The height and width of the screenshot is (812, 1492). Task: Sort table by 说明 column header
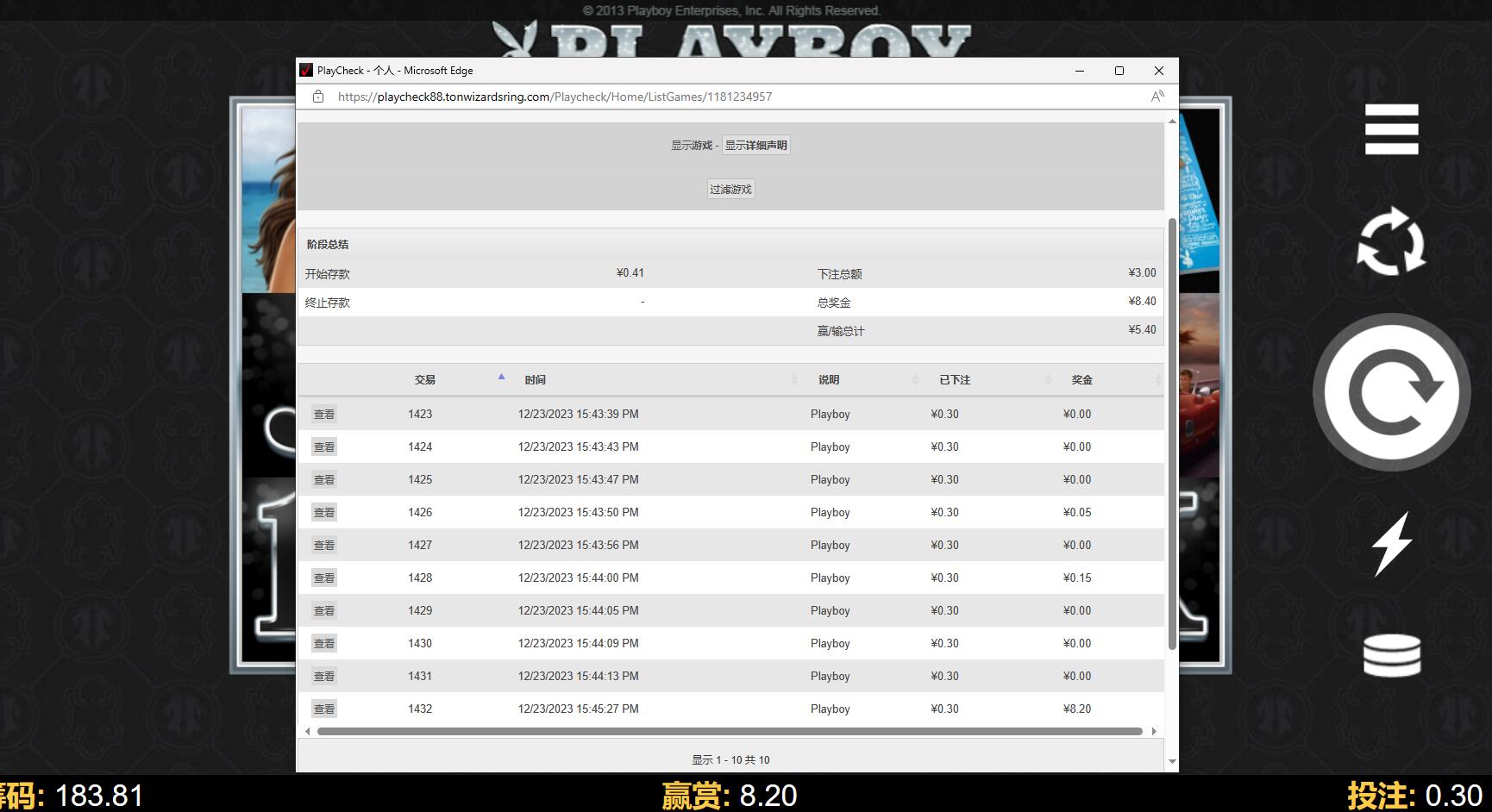(x=829, y=379)
